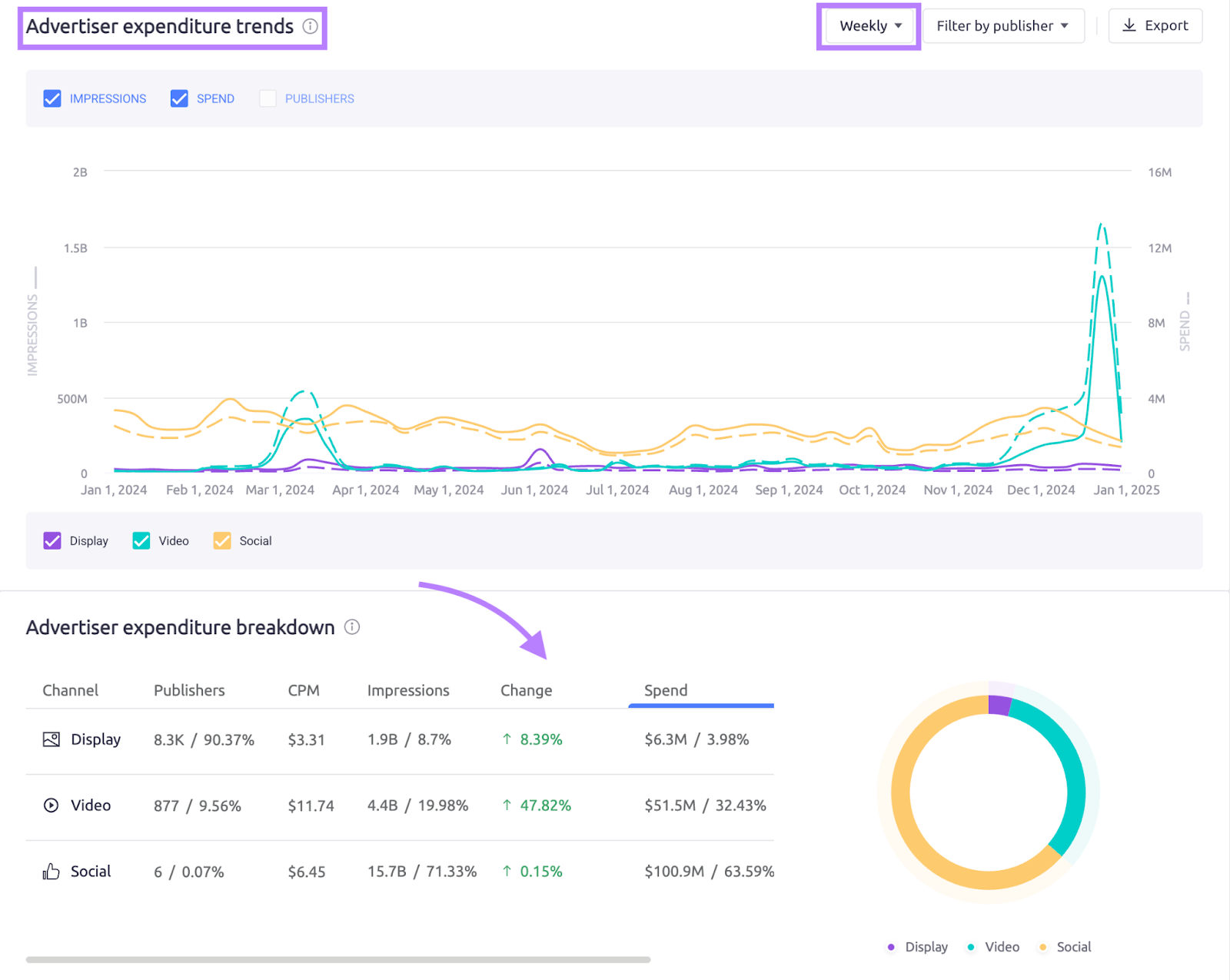
Task: Click the $6.3M / 3.98% spend cell
Action: click(x=696, y=739)
